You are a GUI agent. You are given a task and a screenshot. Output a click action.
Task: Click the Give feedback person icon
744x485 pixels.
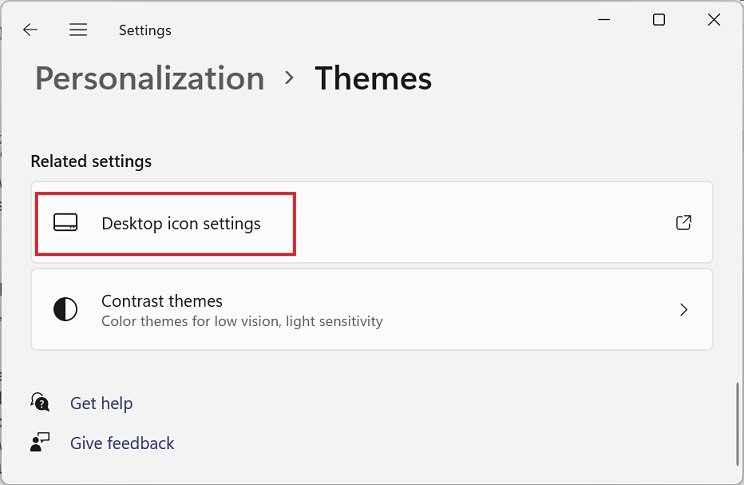pyautogui.click(x=40, y=443)
